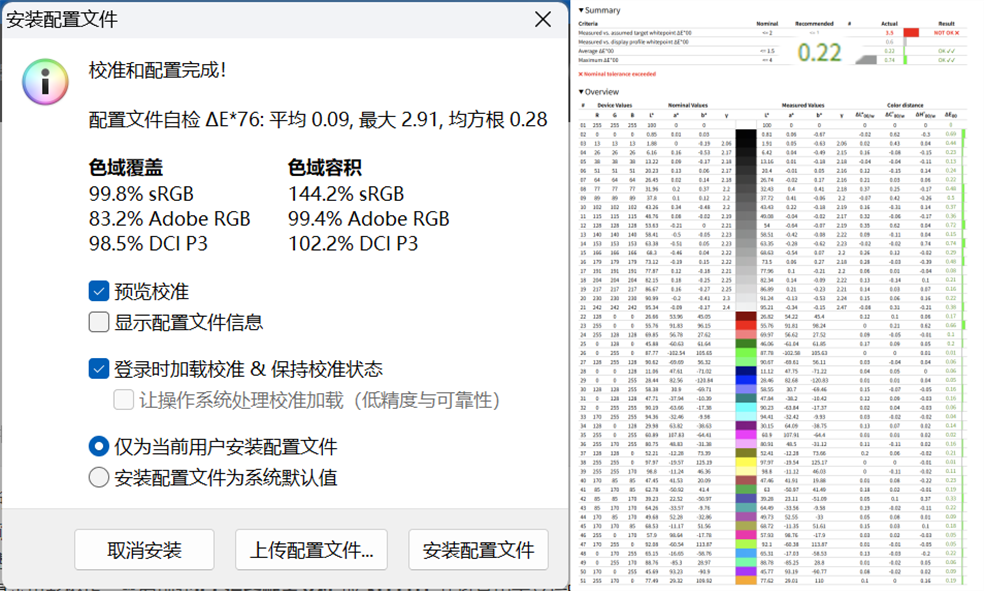The width and height of the screenshot is (984, 591).
Task: Enable the 显示配置文件信息 checkbox
Action: pyautogui.click(x=99, y=322)
